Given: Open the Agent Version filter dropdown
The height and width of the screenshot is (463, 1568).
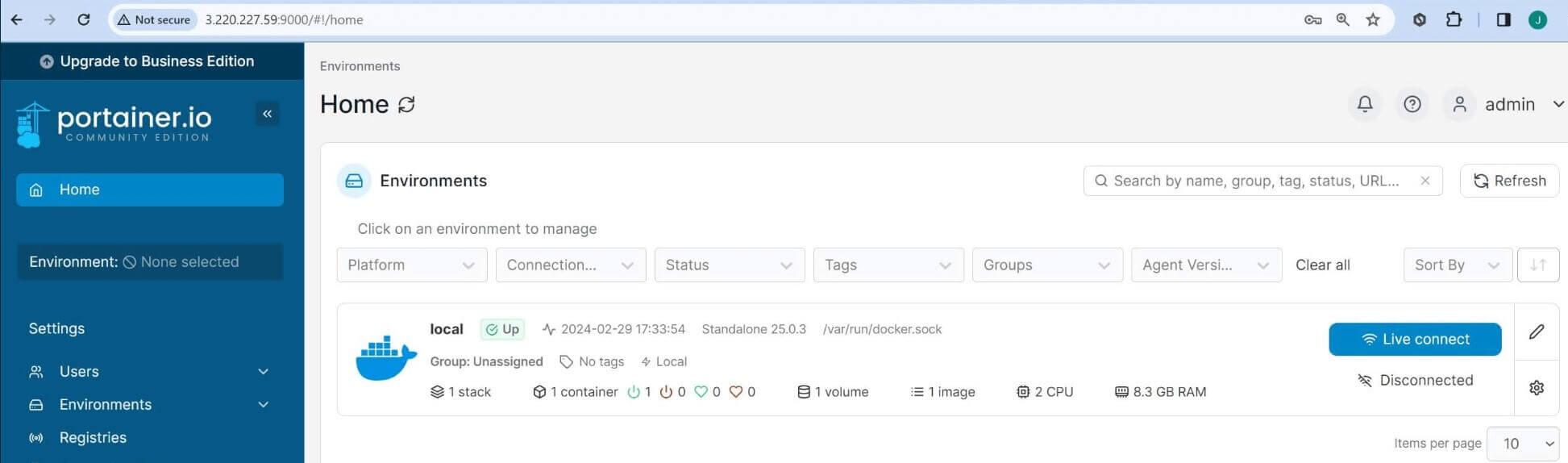Looking at the screenshot, I should pyautogui.click(x=1206, y=265).
